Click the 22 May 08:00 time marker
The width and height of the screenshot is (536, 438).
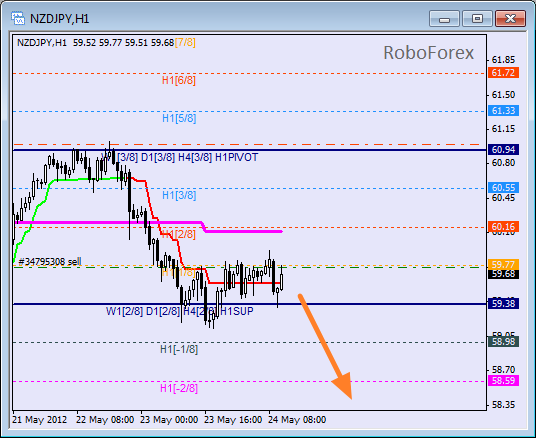coord(105,420)
